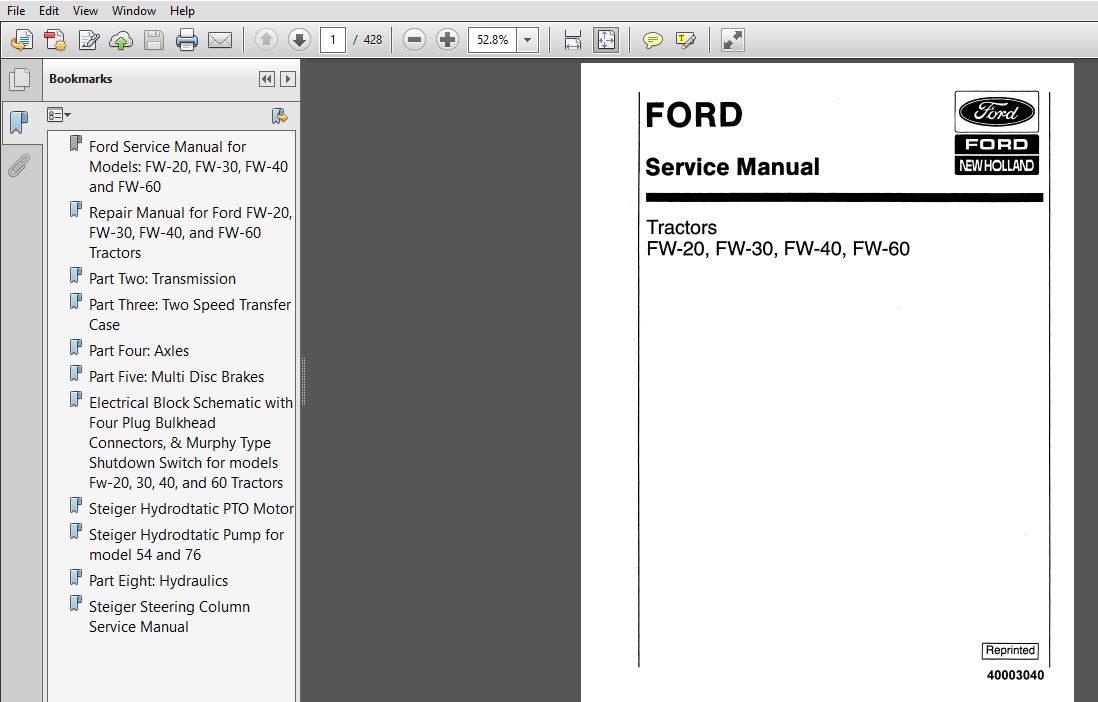Open the Window menu
Screen dimensions: 1098x702
(x=134, y=11)
